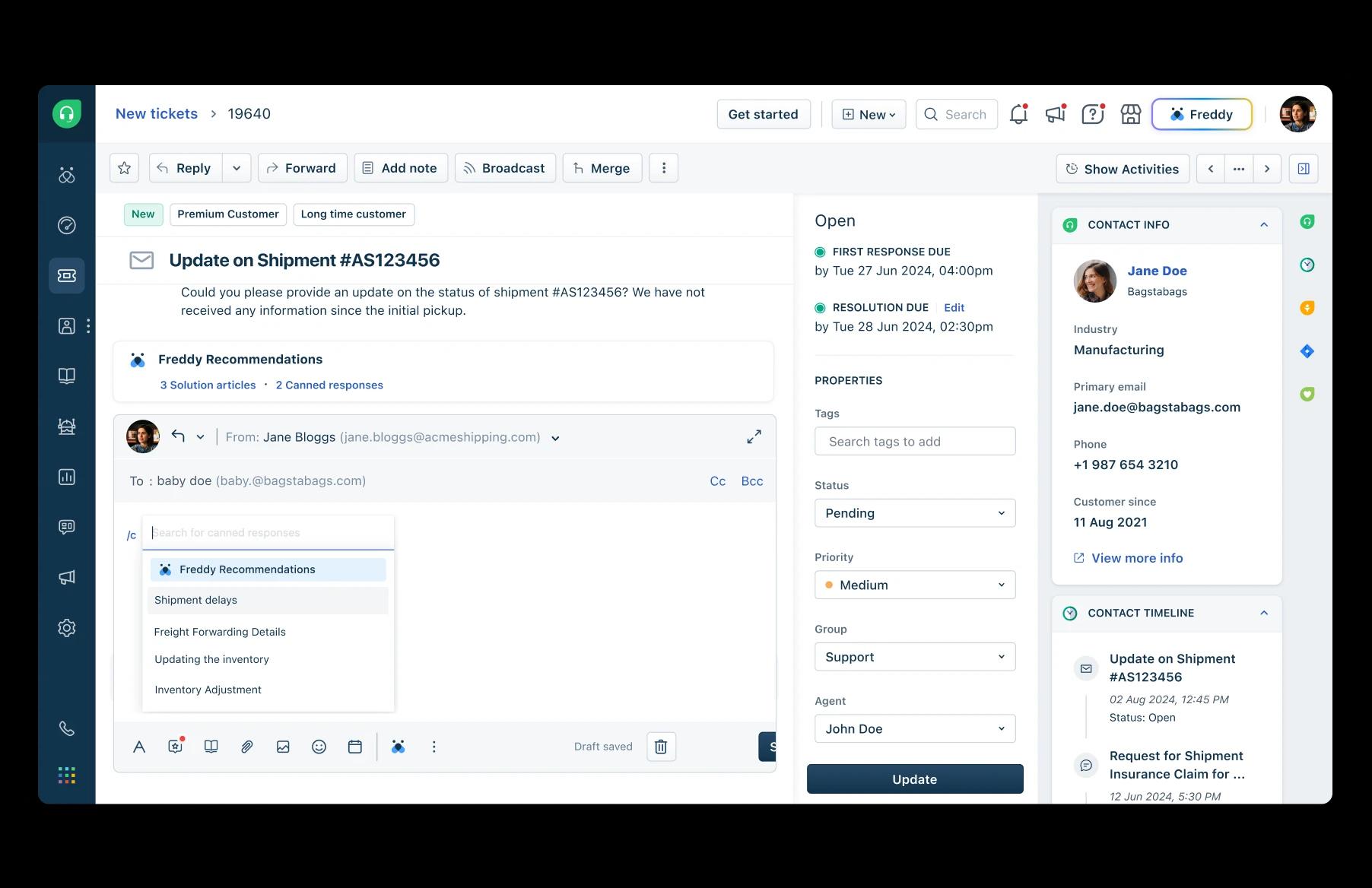1372x888 pixels.
Task: Select Freddy Recommendations in canned list
Action: point(268,569)
